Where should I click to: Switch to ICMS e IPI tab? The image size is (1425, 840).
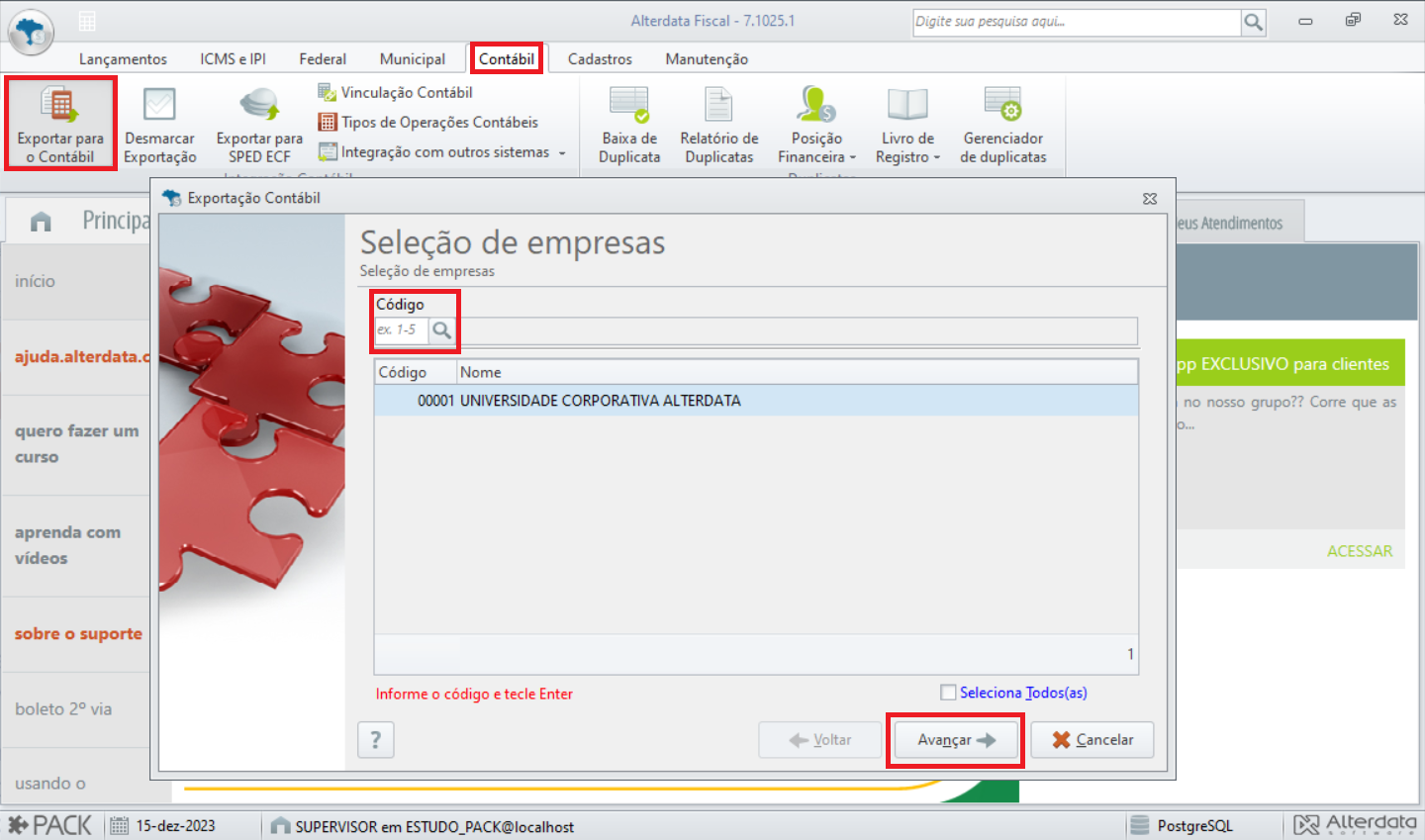233,59
